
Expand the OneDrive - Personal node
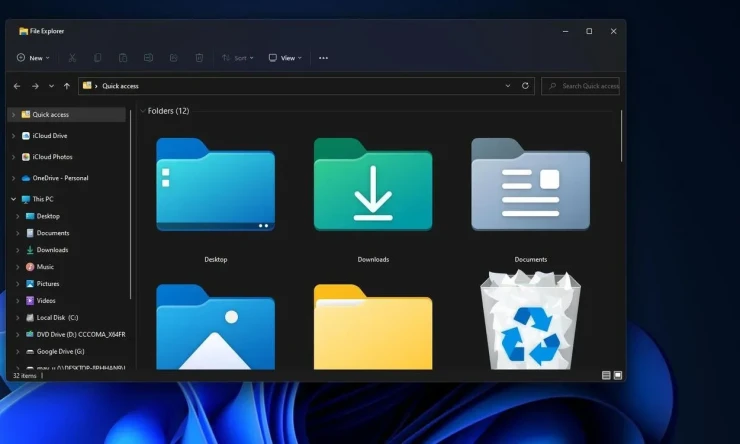(x=14, y=178)
